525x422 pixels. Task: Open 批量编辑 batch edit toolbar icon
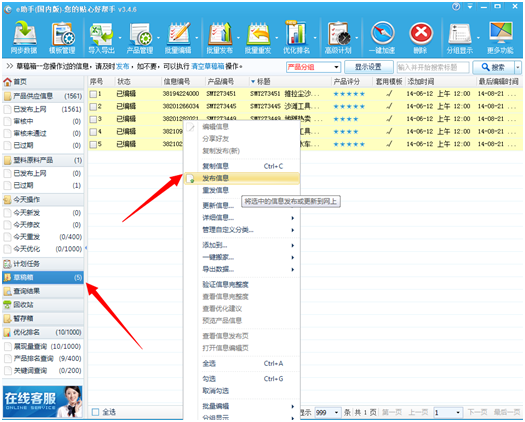[178, 37]
